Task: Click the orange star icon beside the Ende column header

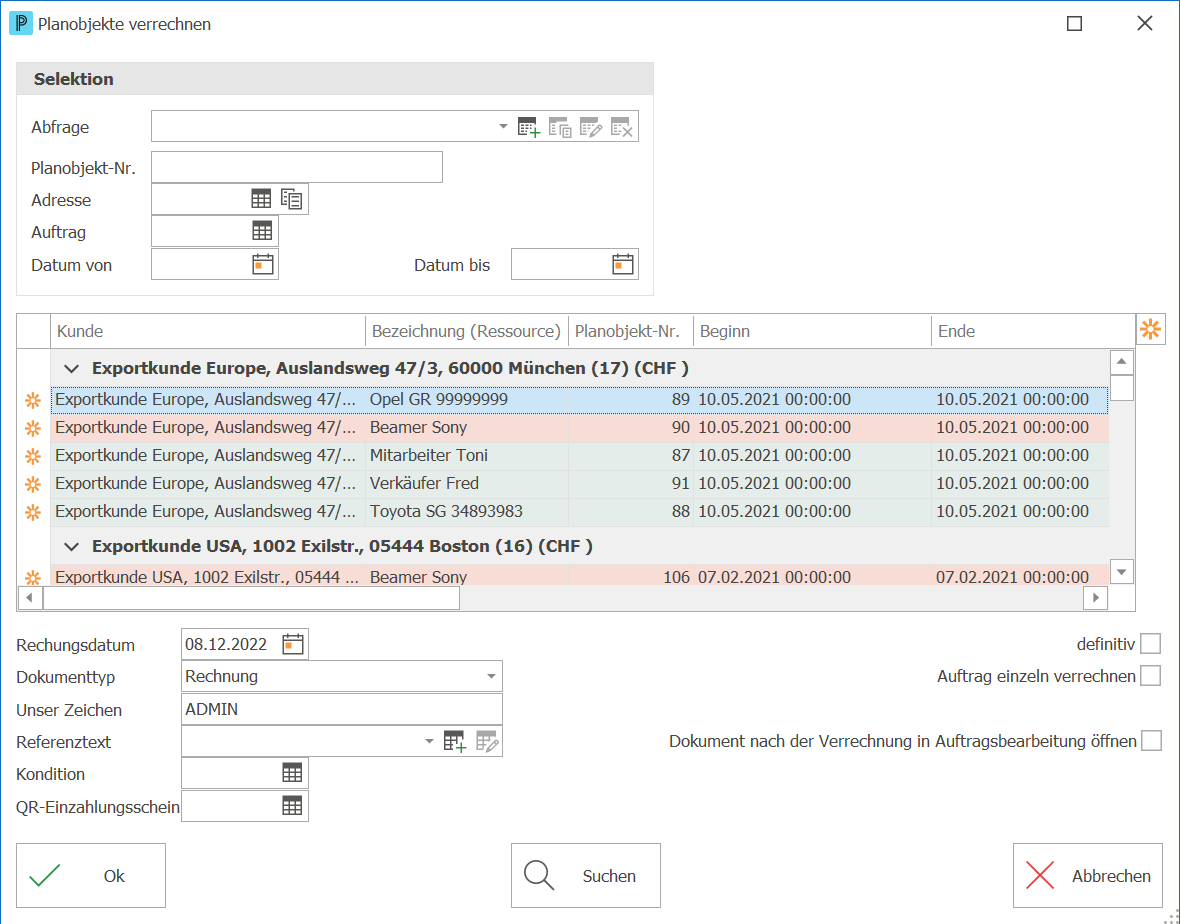Action: tap(1150, 330)
